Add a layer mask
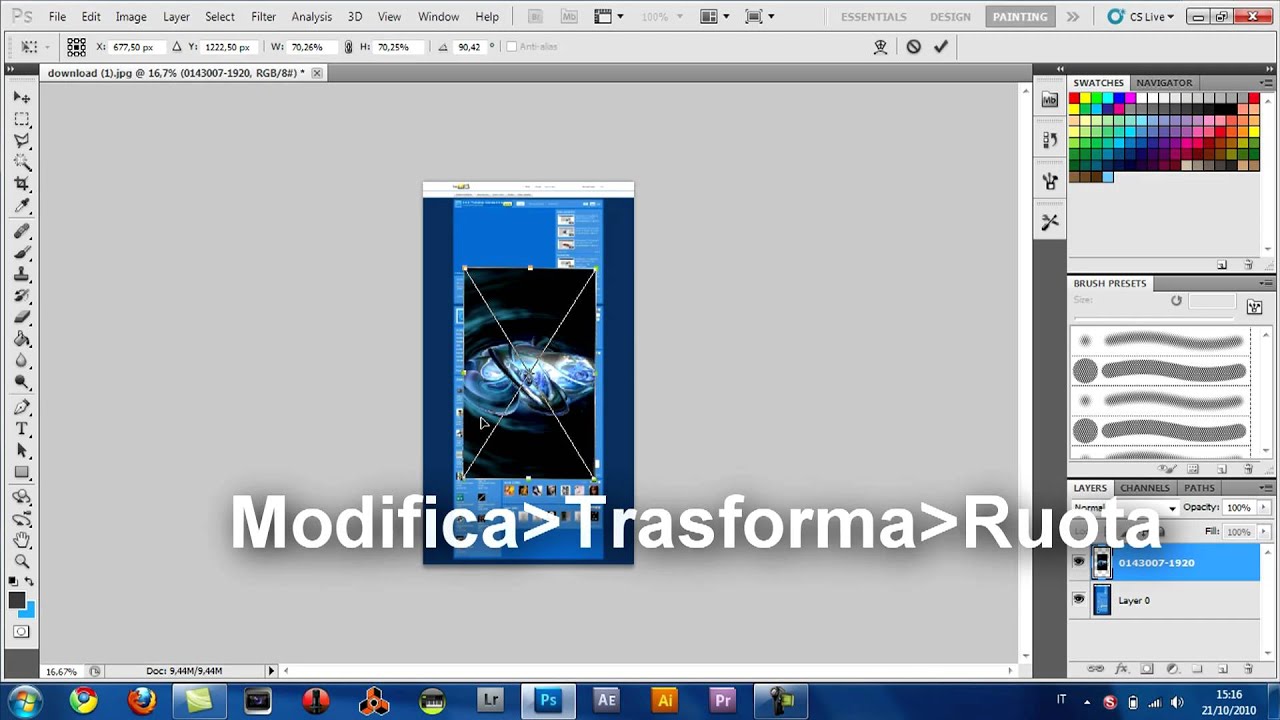The height and width of the screenshot is (720, 1280). click(x=1146, y=669)
